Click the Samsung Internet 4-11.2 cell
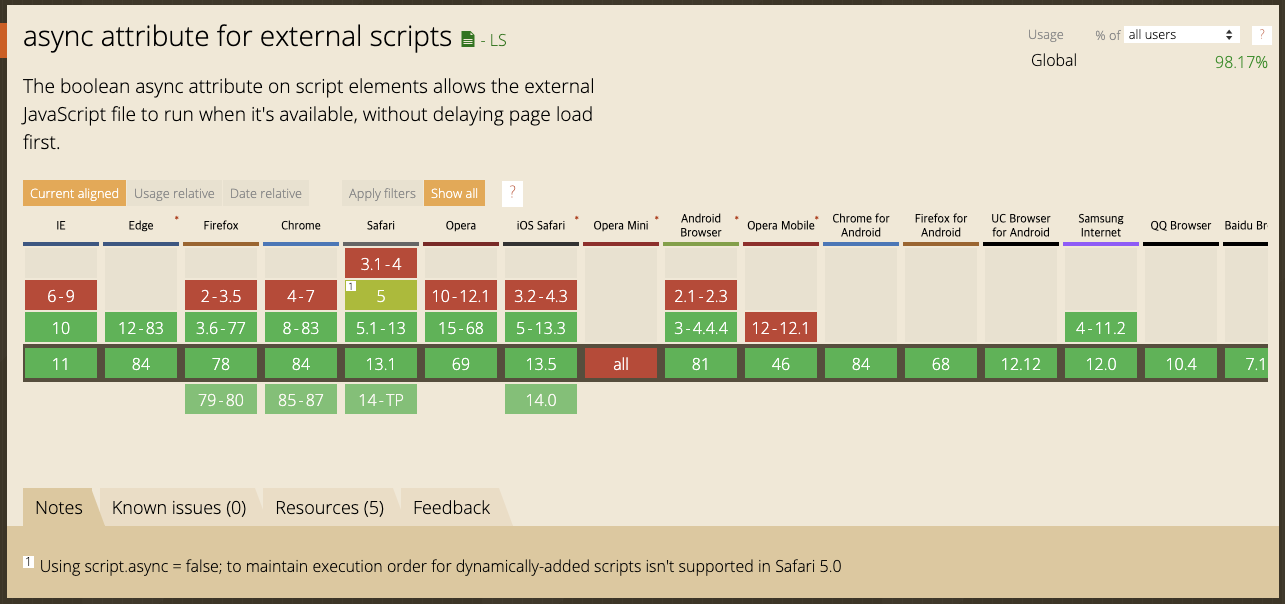 click(1101, 328)
